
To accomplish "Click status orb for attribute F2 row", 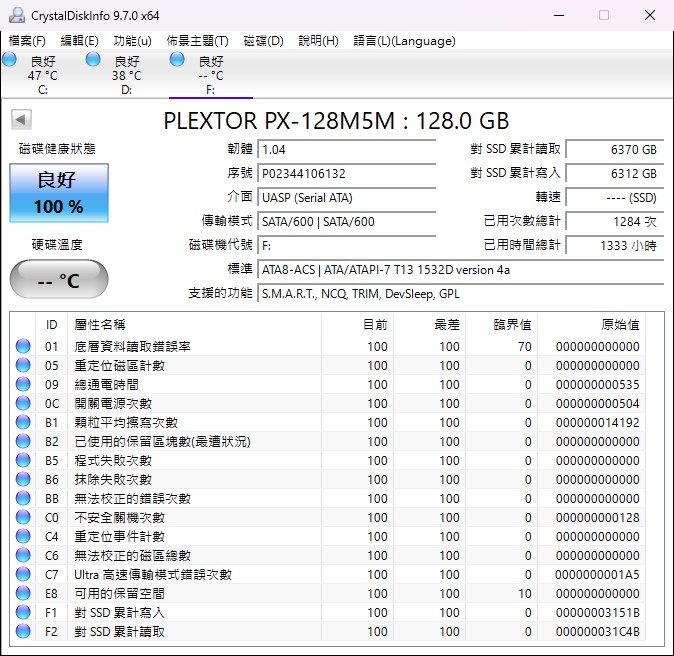I will tap(23, 631).
